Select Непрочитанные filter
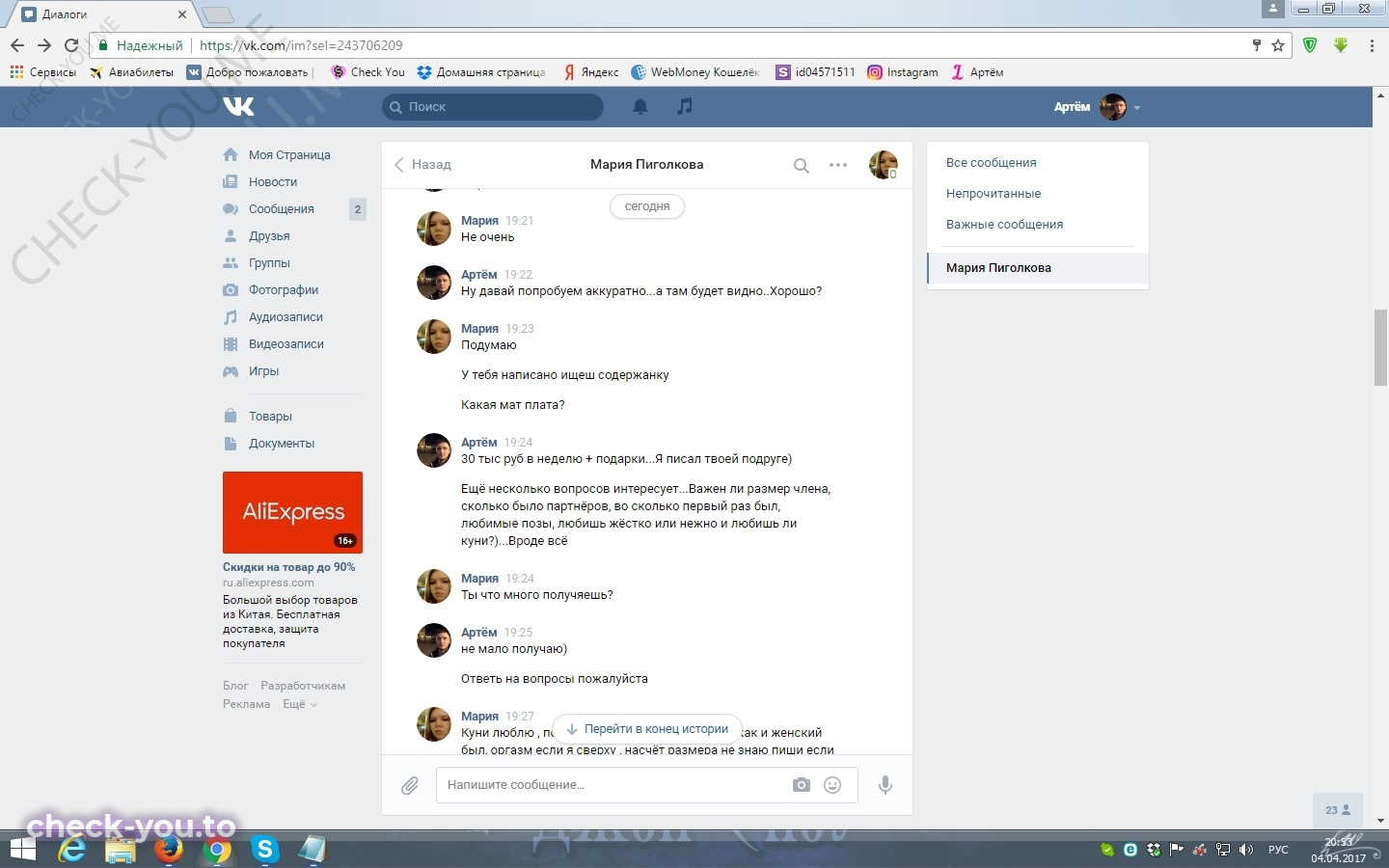1389x868 pixels. click(x=994, y=194)
